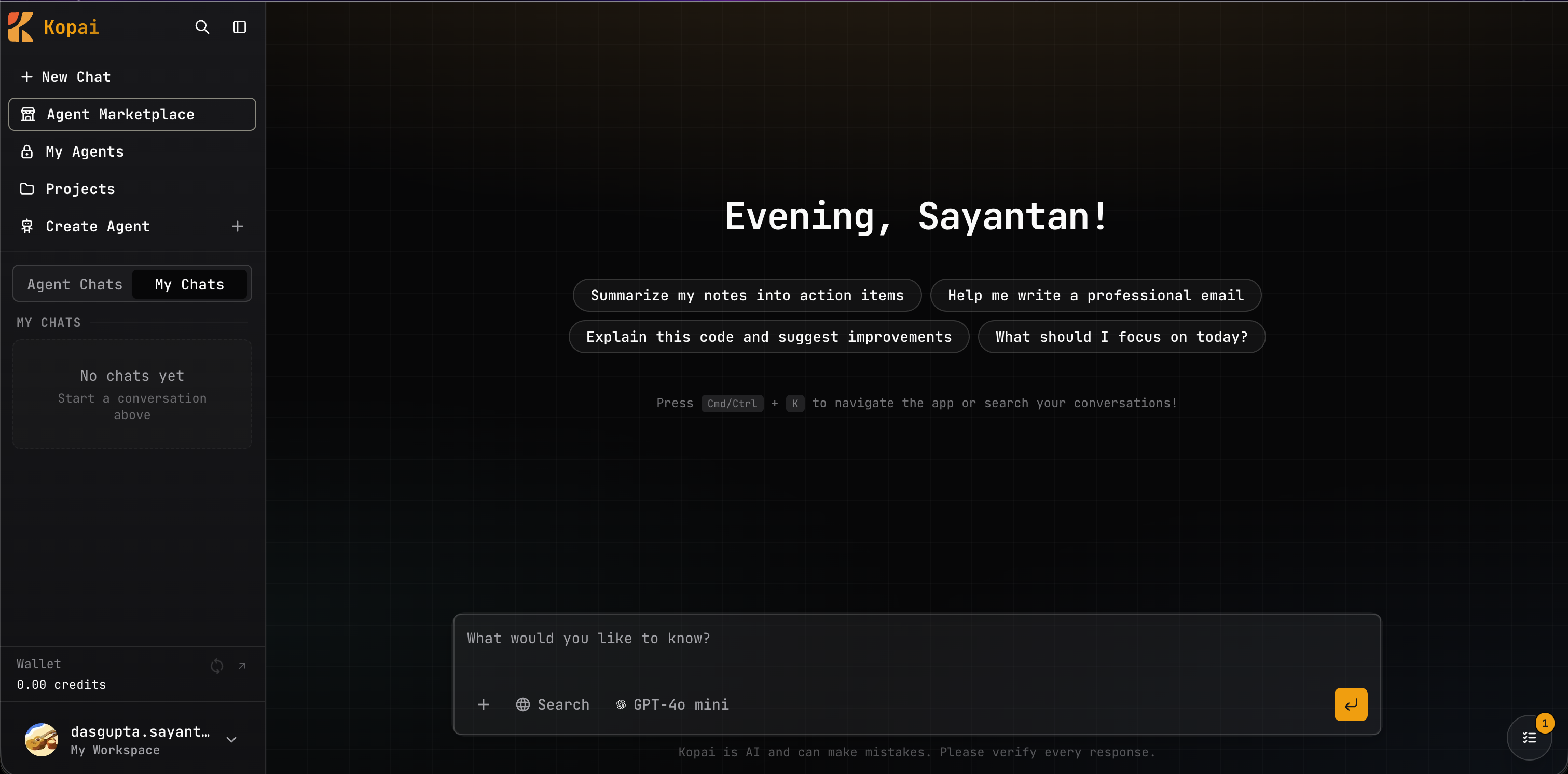Choose 'What should I focus on today?'
The height and width of the screenshot is (774, 1568).
pyautogui.click(x=1121, y=337)
